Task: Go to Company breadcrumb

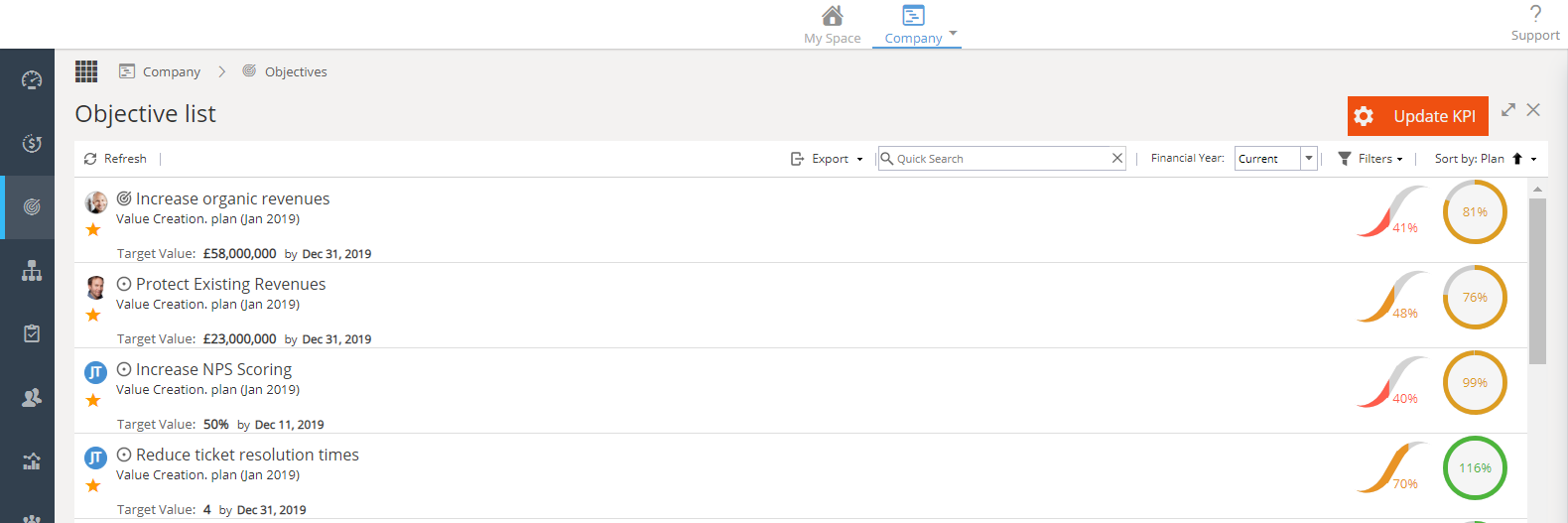Action: tap(160, 71)
